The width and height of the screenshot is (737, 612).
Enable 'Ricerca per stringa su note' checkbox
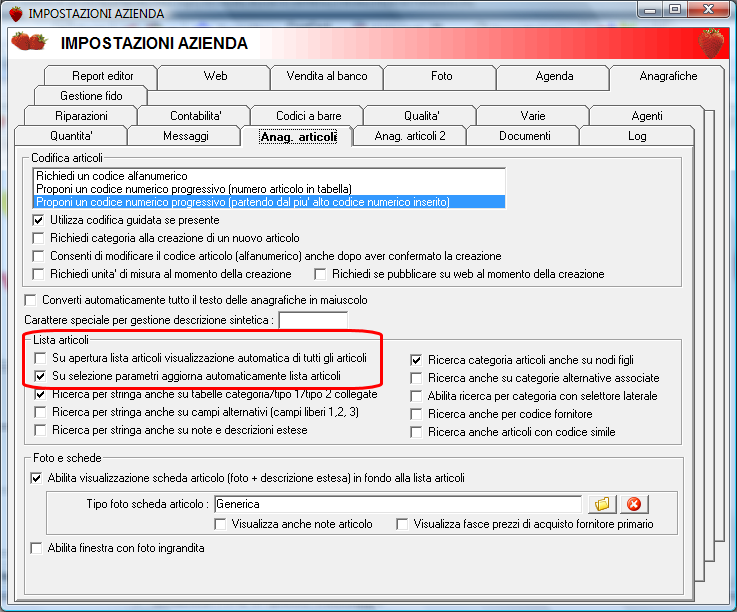point(40,430)
